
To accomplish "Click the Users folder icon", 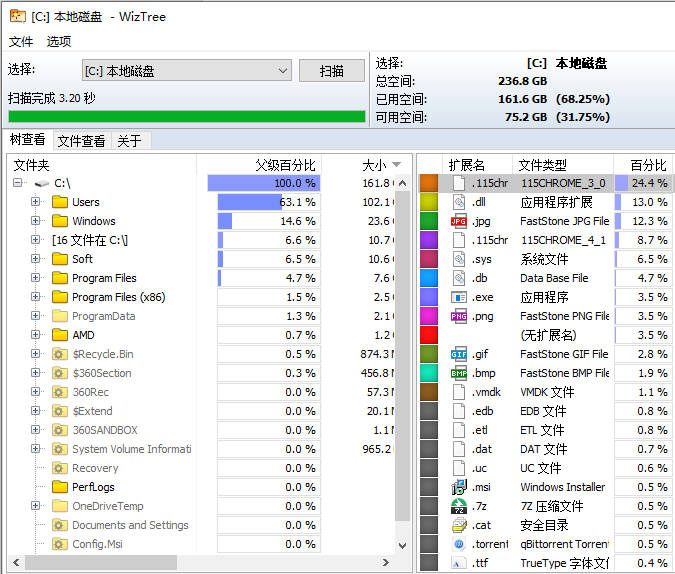I will 60,202.
